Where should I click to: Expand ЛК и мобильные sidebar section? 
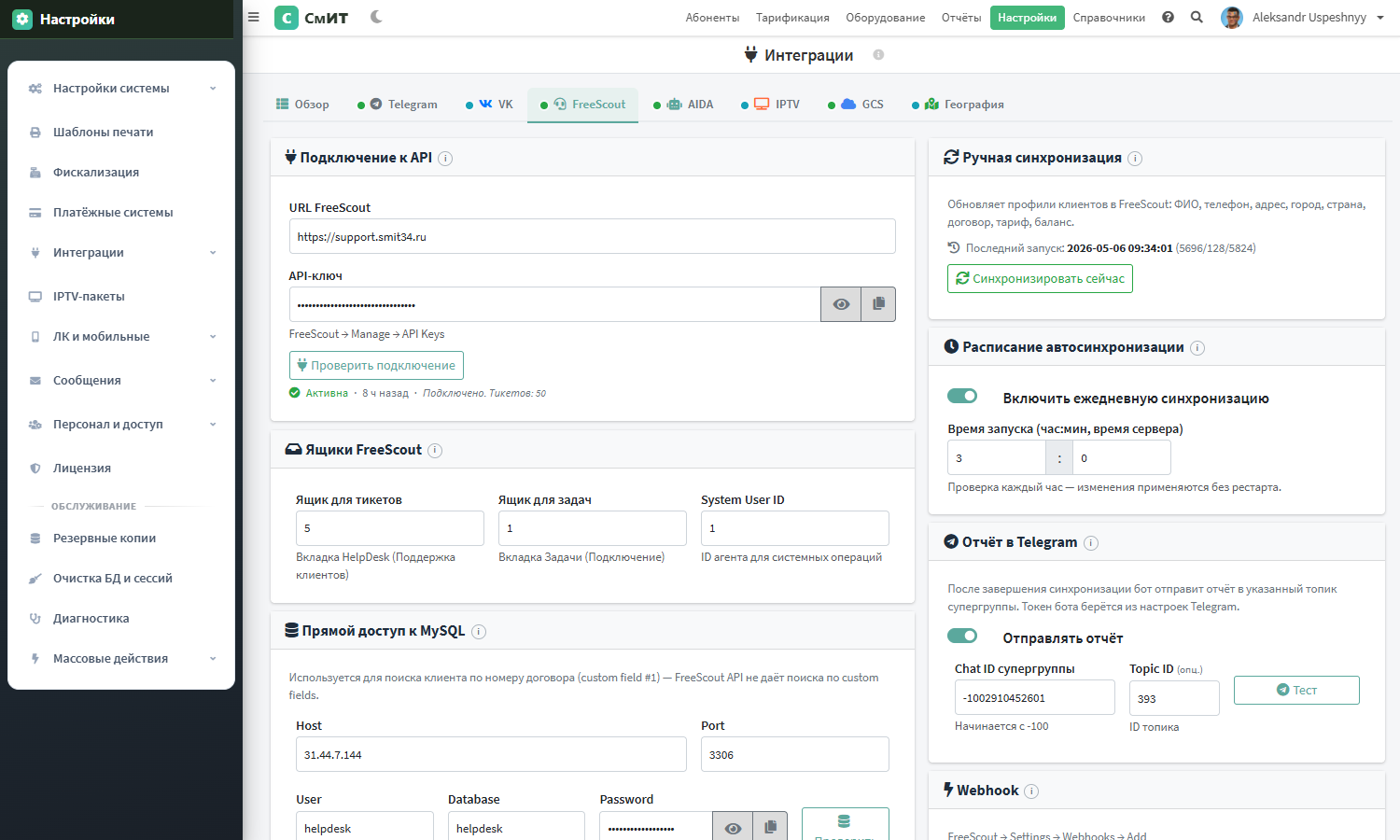(121, 337)
